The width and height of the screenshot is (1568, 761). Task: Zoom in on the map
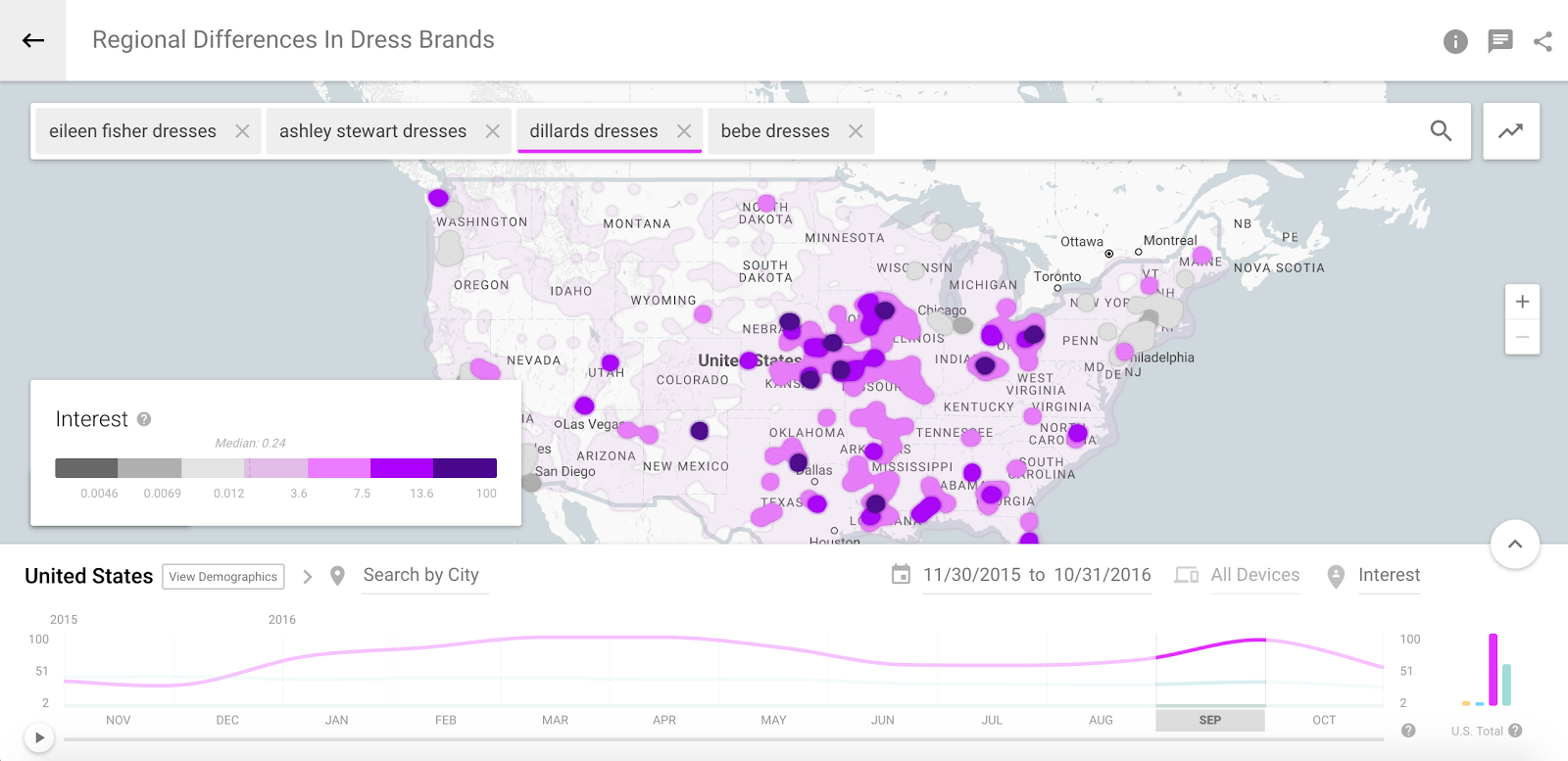point(1522,302)
